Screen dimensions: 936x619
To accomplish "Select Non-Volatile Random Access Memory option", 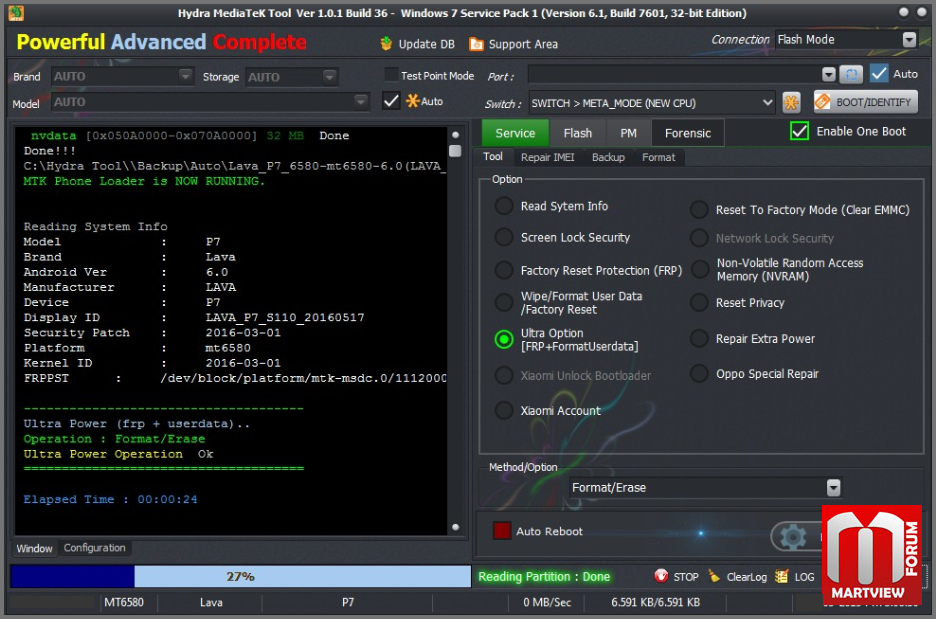I will pyautogui.click(x=699, y=269).
